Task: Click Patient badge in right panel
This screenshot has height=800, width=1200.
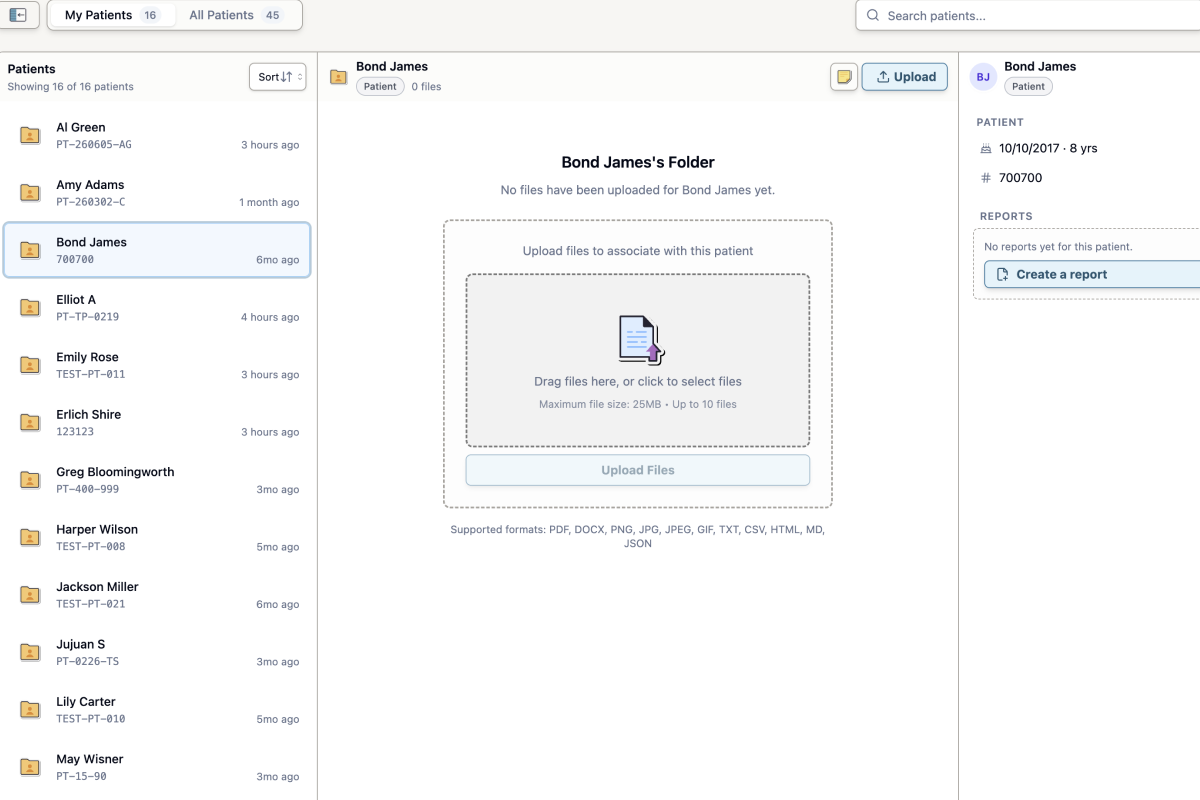Action: (1028, 87)
